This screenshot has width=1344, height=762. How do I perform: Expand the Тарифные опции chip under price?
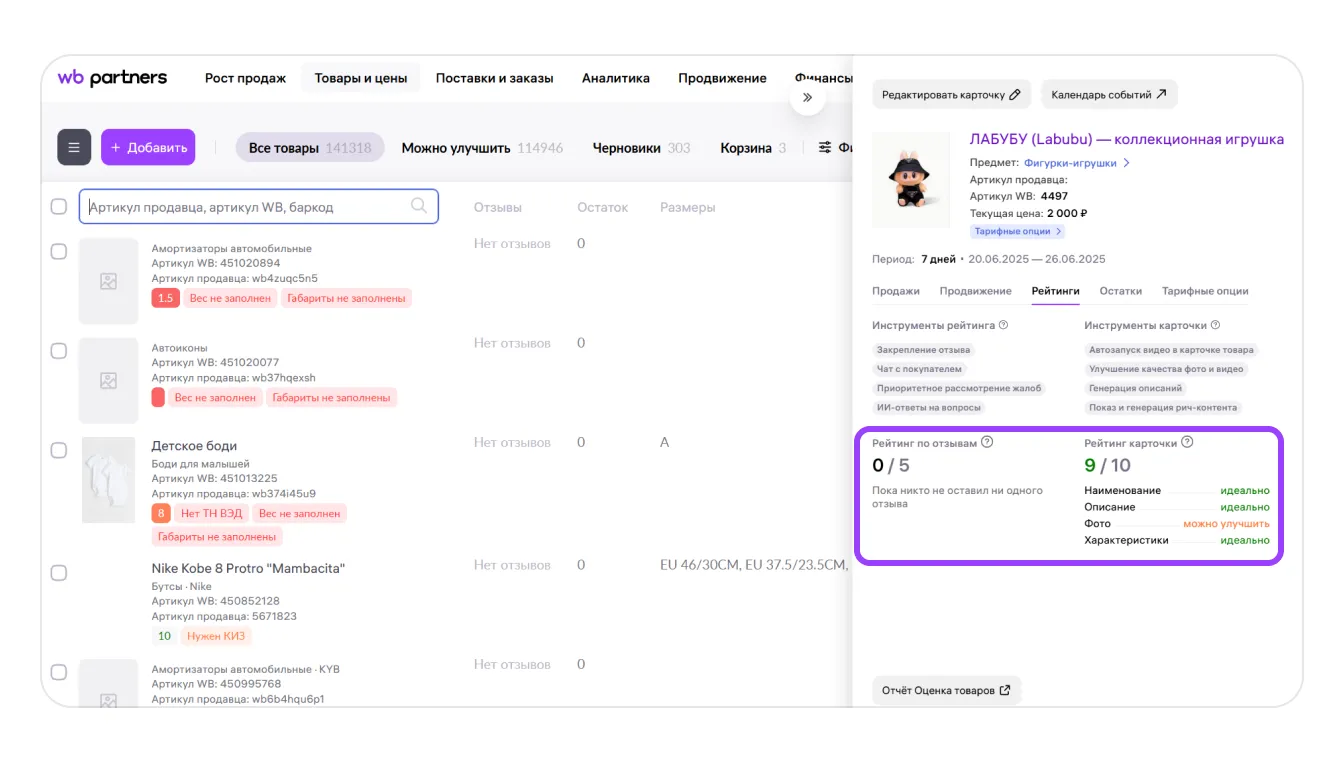pos(1017,231)
